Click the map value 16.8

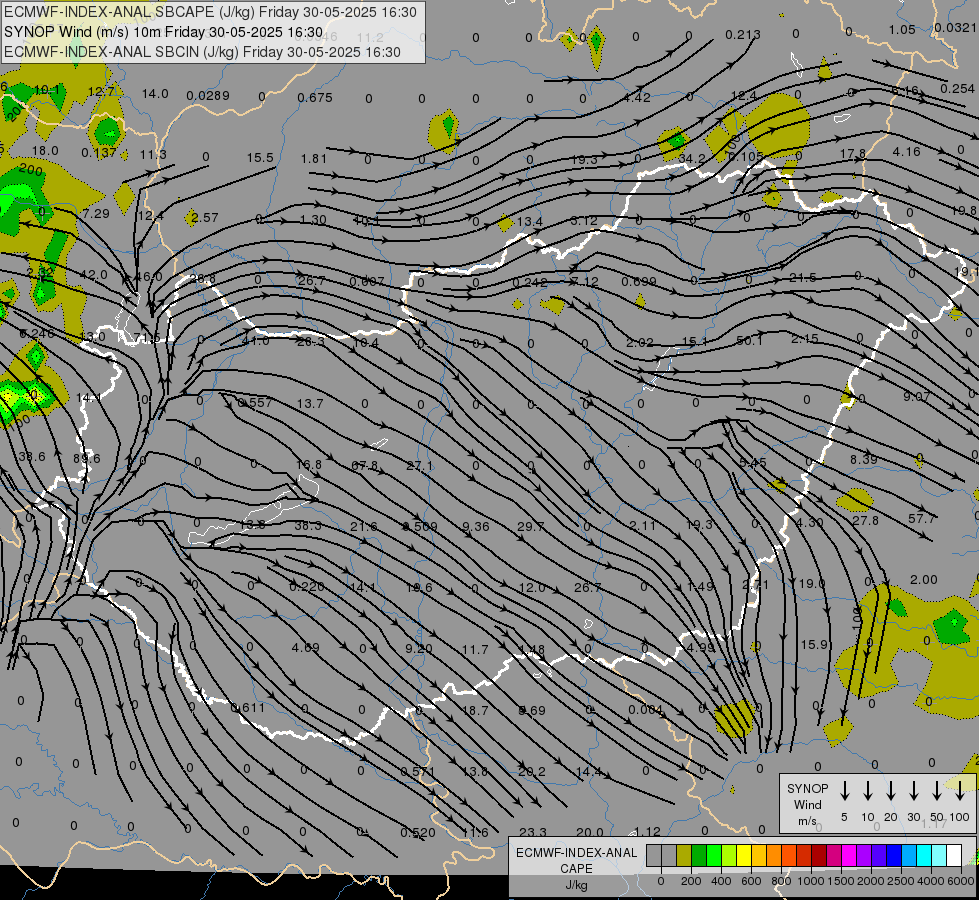pyautogui.click(x=309, y=464)
